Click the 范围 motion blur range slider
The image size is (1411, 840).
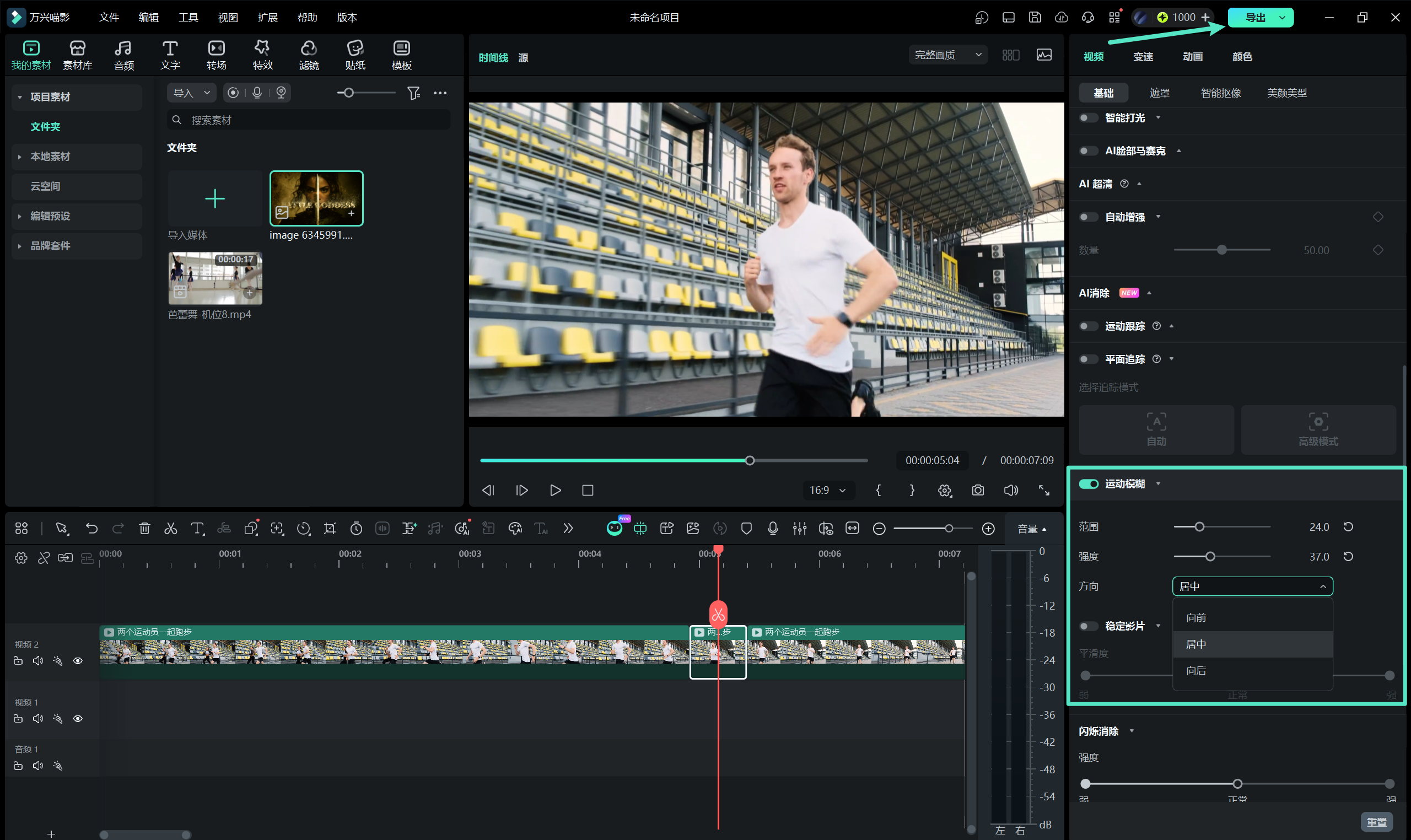(1222, 527)
